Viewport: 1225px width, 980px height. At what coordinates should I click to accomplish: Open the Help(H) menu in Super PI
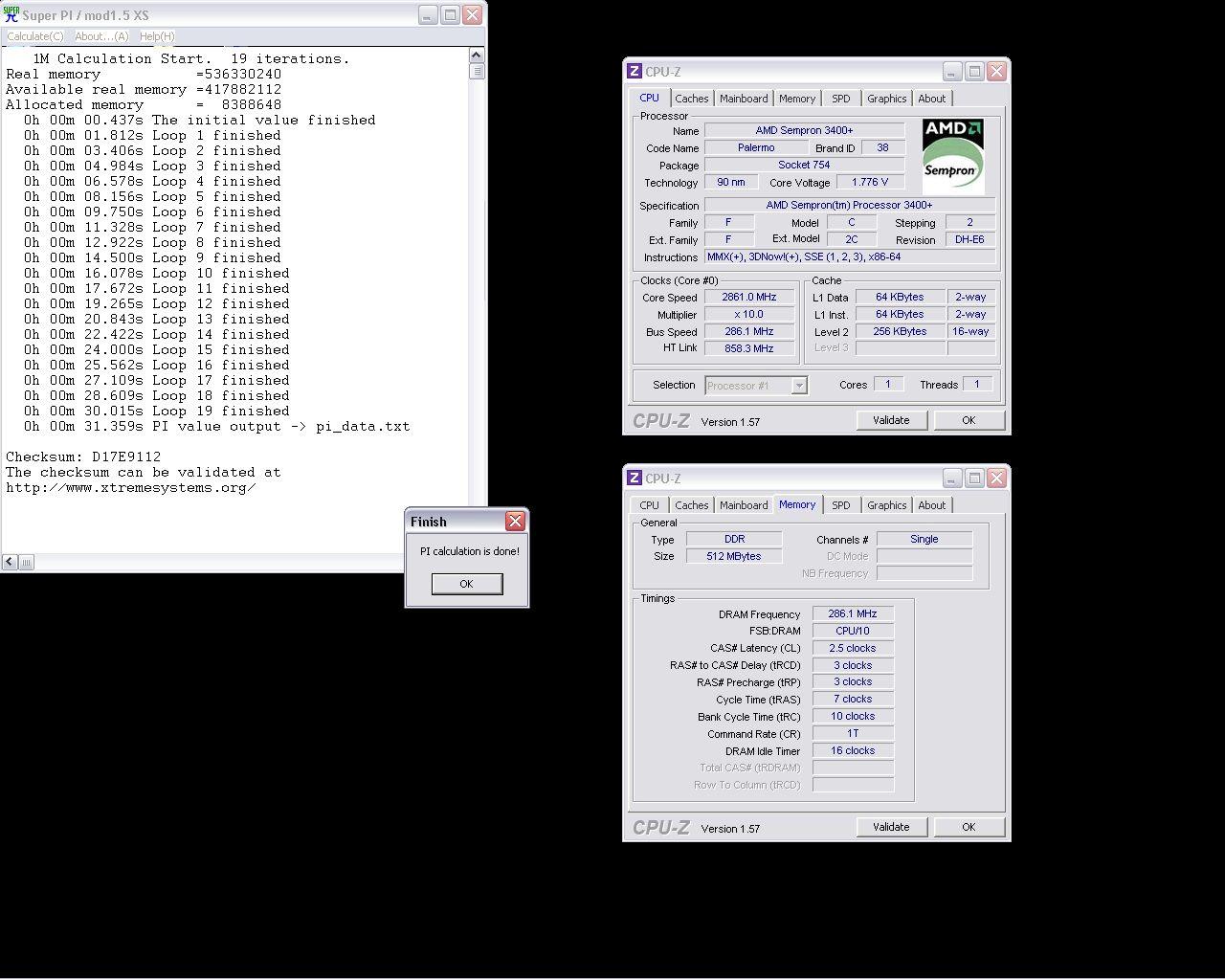pyautogui.click(x=157, y=36)
